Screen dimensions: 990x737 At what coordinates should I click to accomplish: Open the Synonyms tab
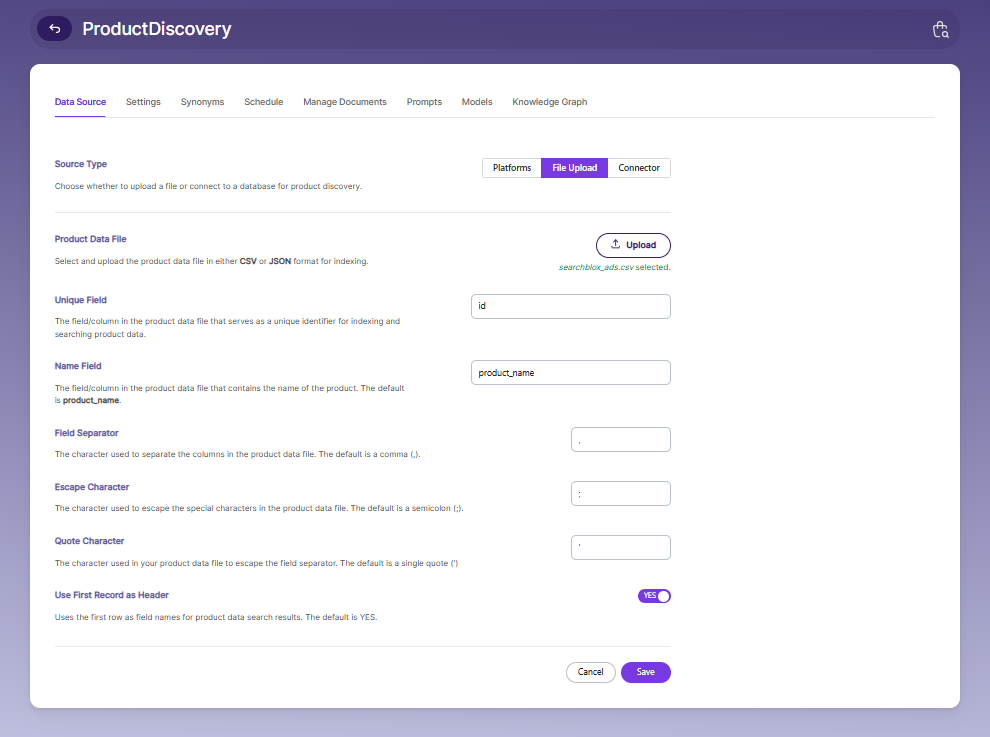point(202,102)
